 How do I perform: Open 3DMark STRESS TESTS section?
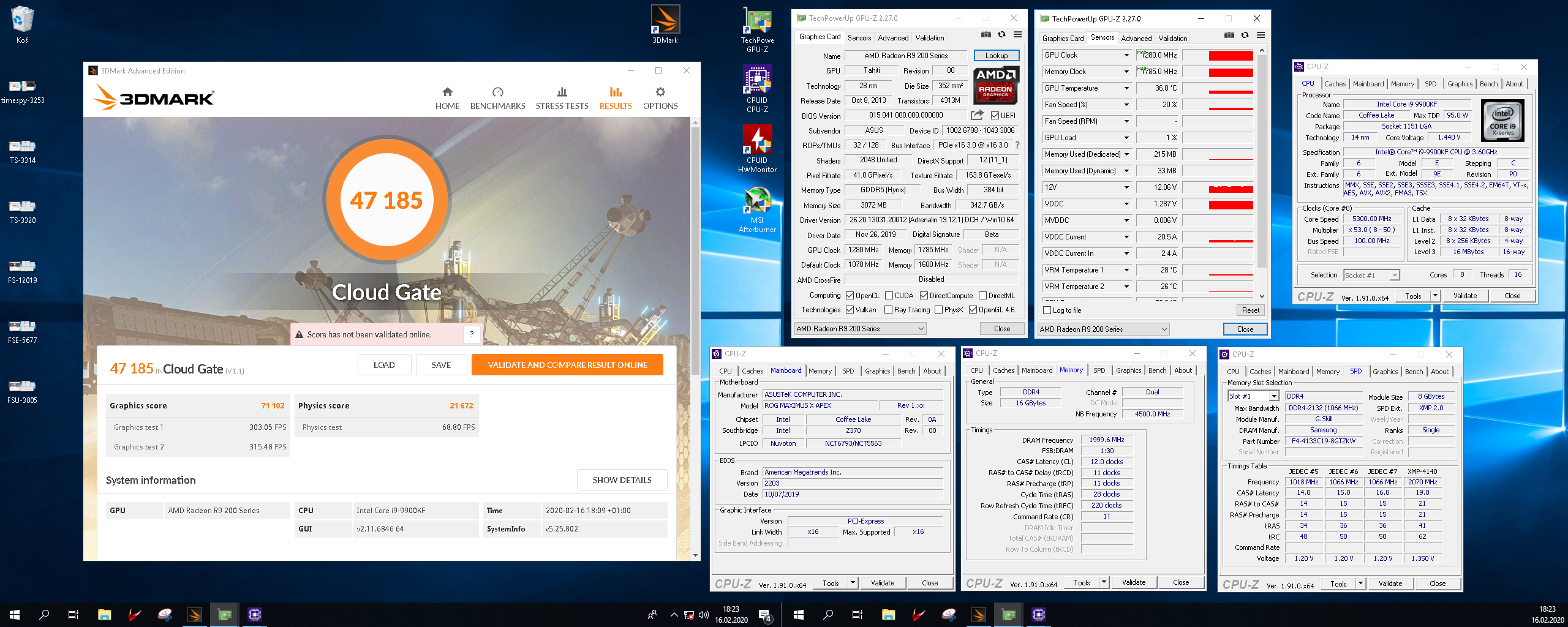coord(562,98)
